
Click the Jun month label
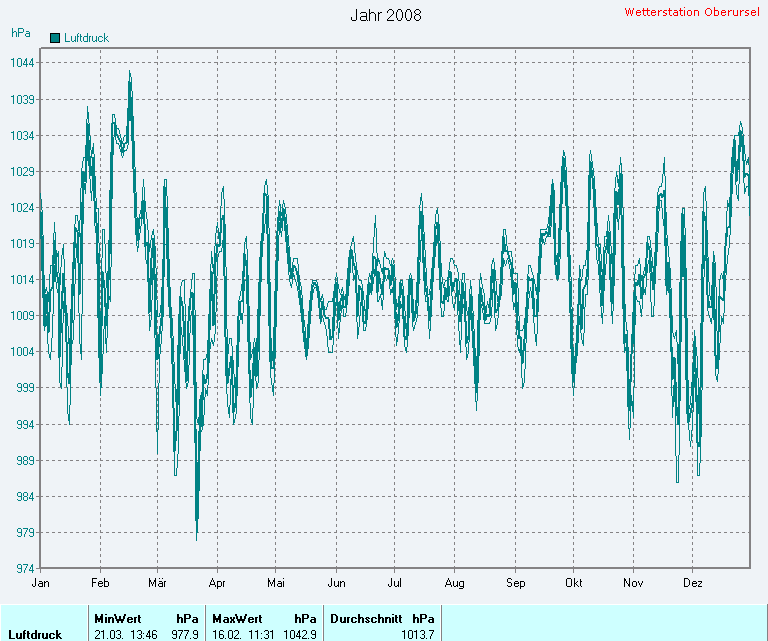(336, 583)
